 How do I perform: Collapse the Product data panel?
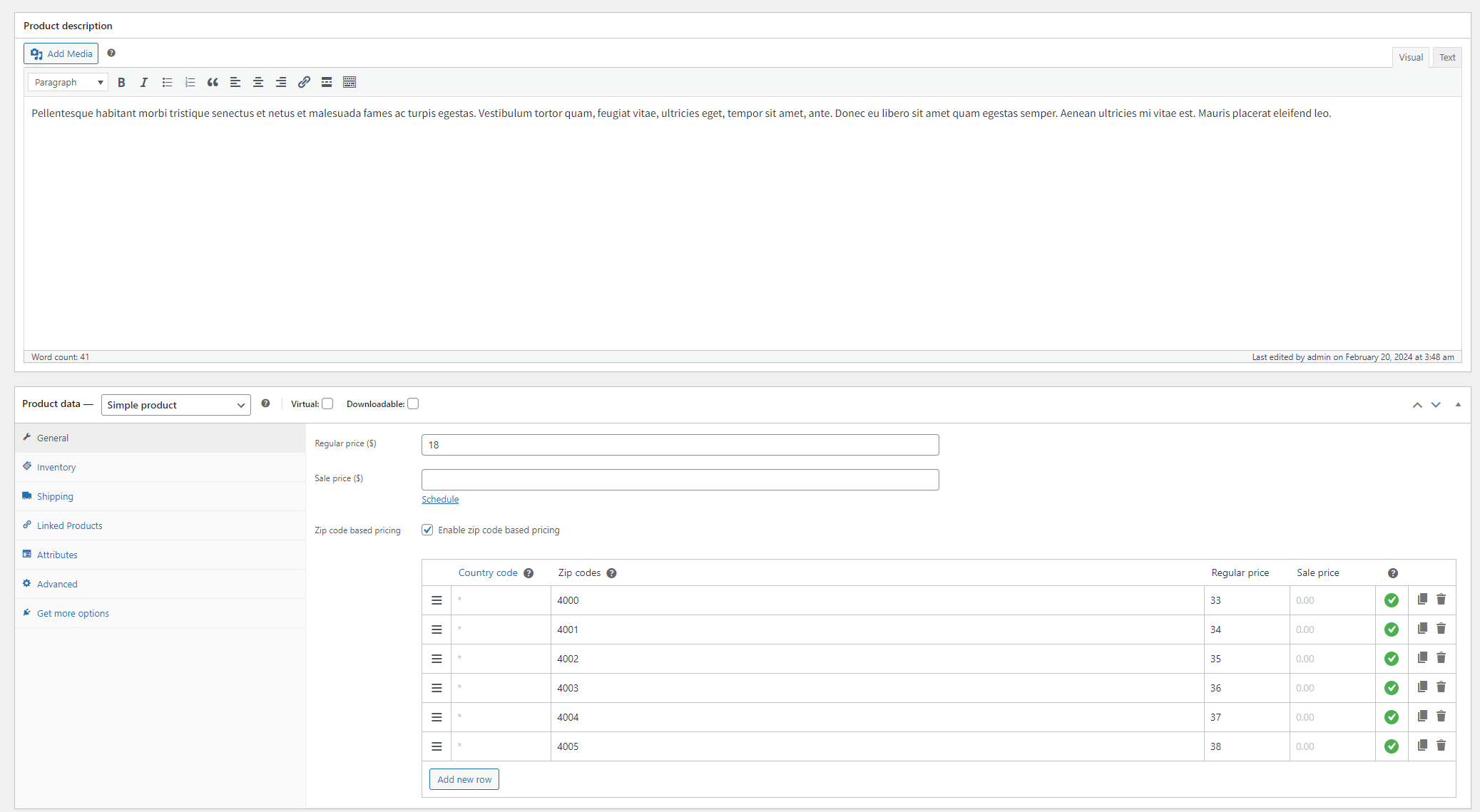[x=1458, y=405]
